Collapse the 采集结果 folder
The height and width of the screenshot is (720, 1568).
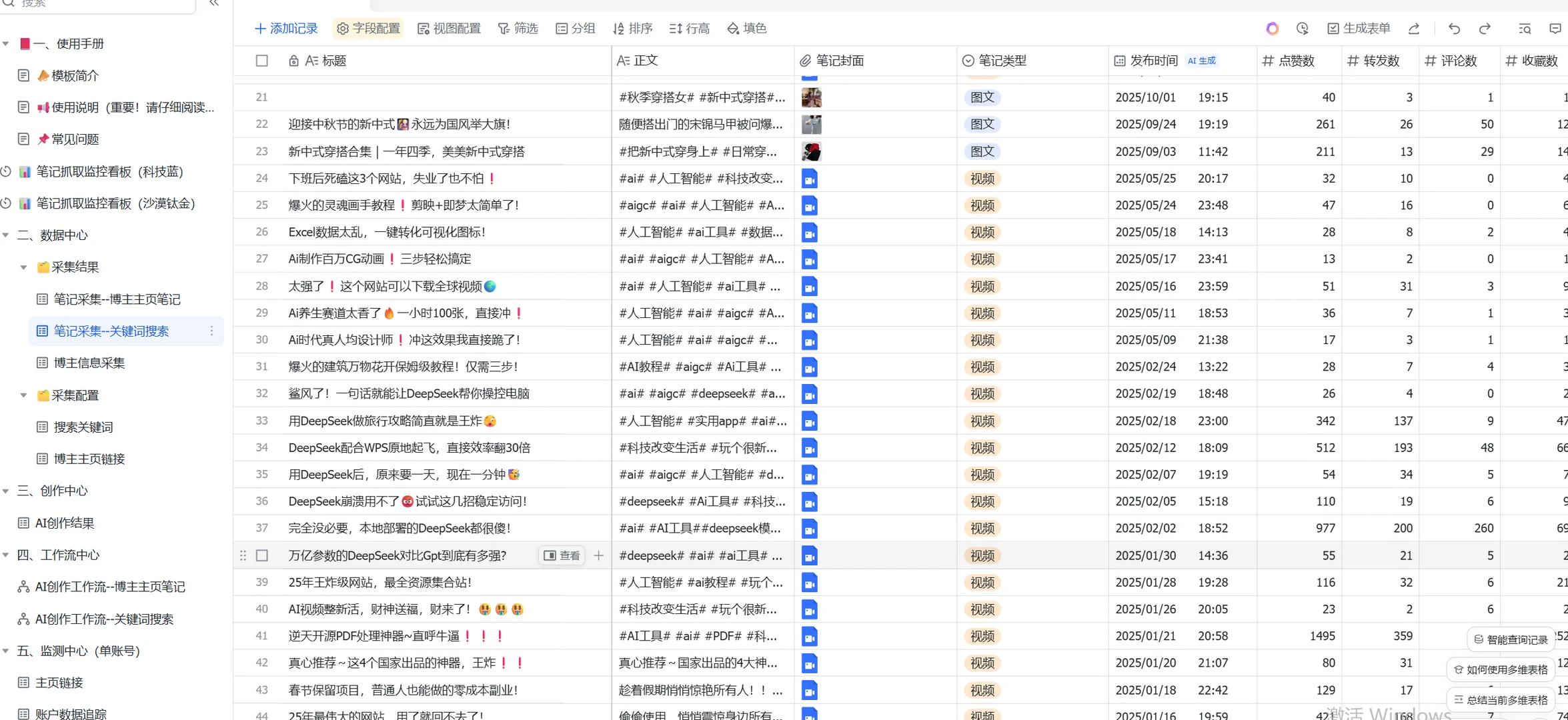coord(25,267)
